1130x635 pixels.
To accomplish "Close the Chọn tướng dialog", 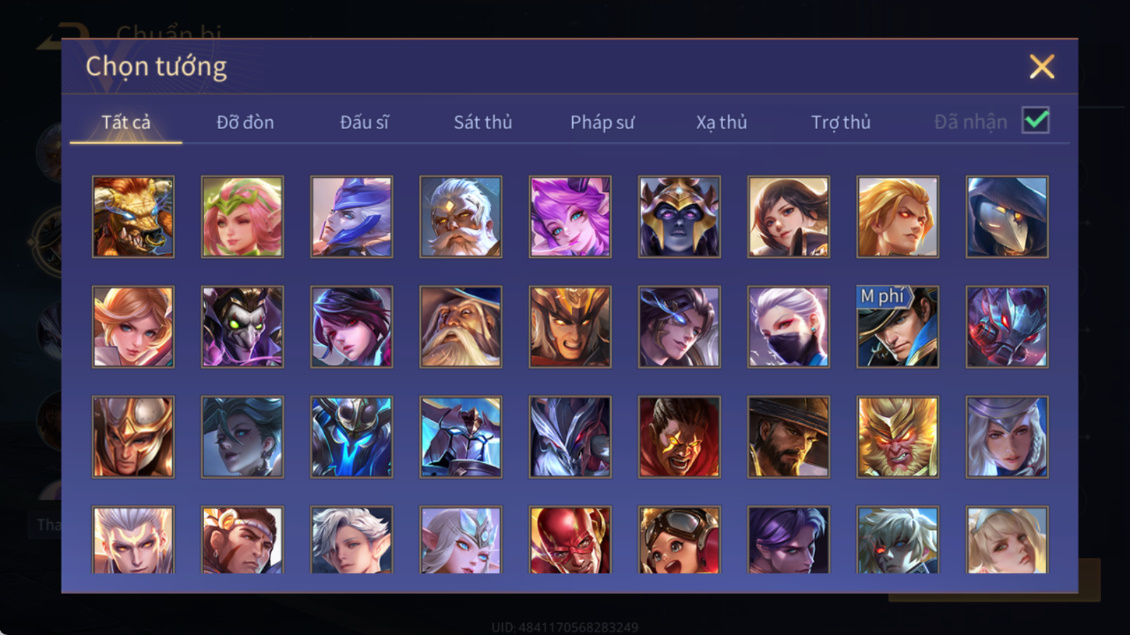I will point(1041,66).
